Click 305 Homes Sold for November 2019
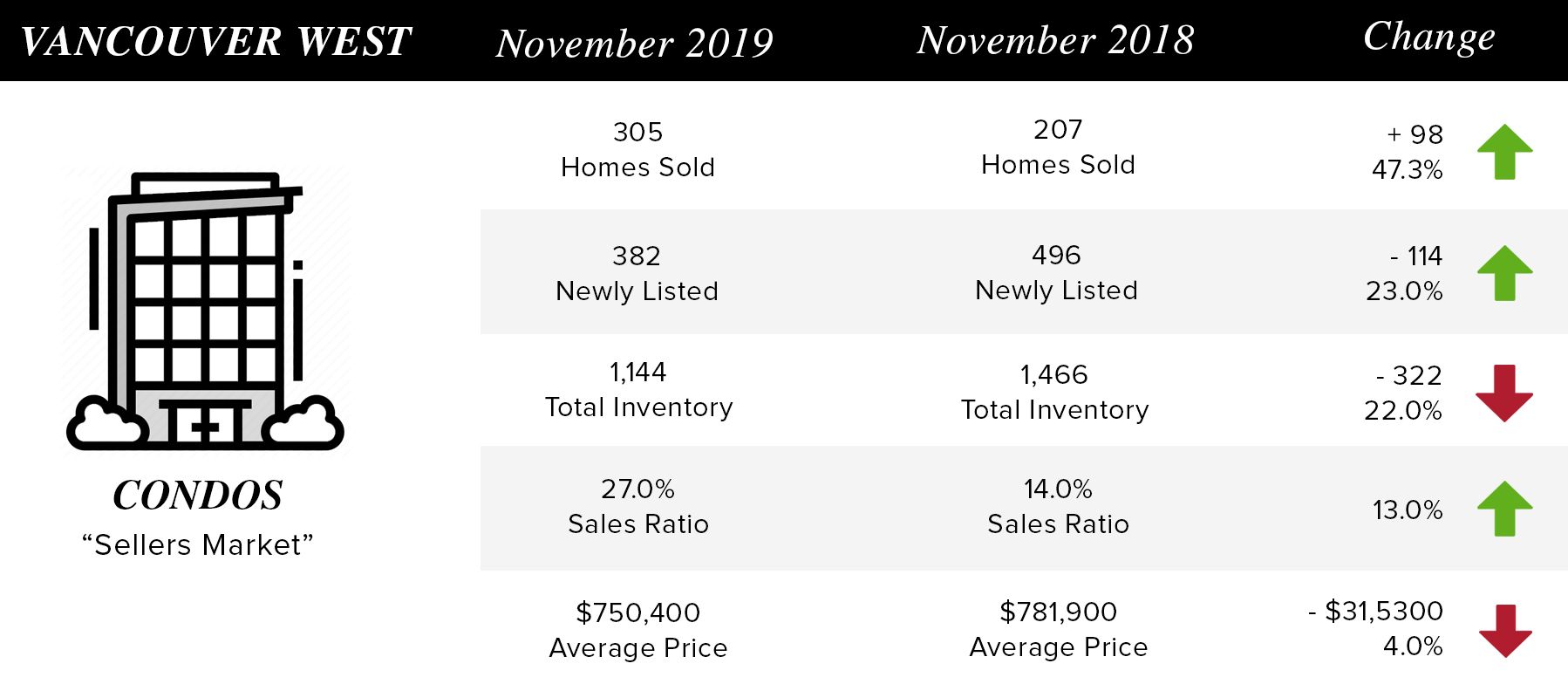The height and width of the screenshot is (684, 1568). tap(637, 149)
